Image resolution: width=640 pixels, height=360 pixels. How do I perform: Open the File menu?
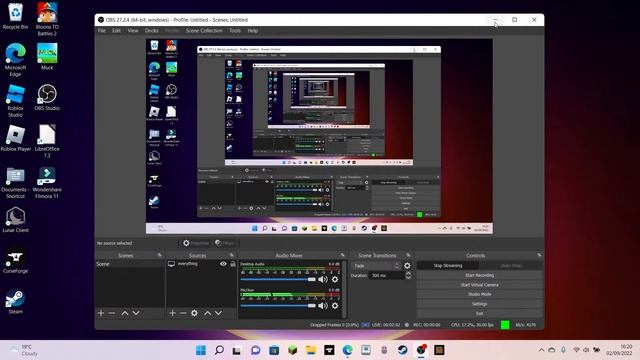102,31
